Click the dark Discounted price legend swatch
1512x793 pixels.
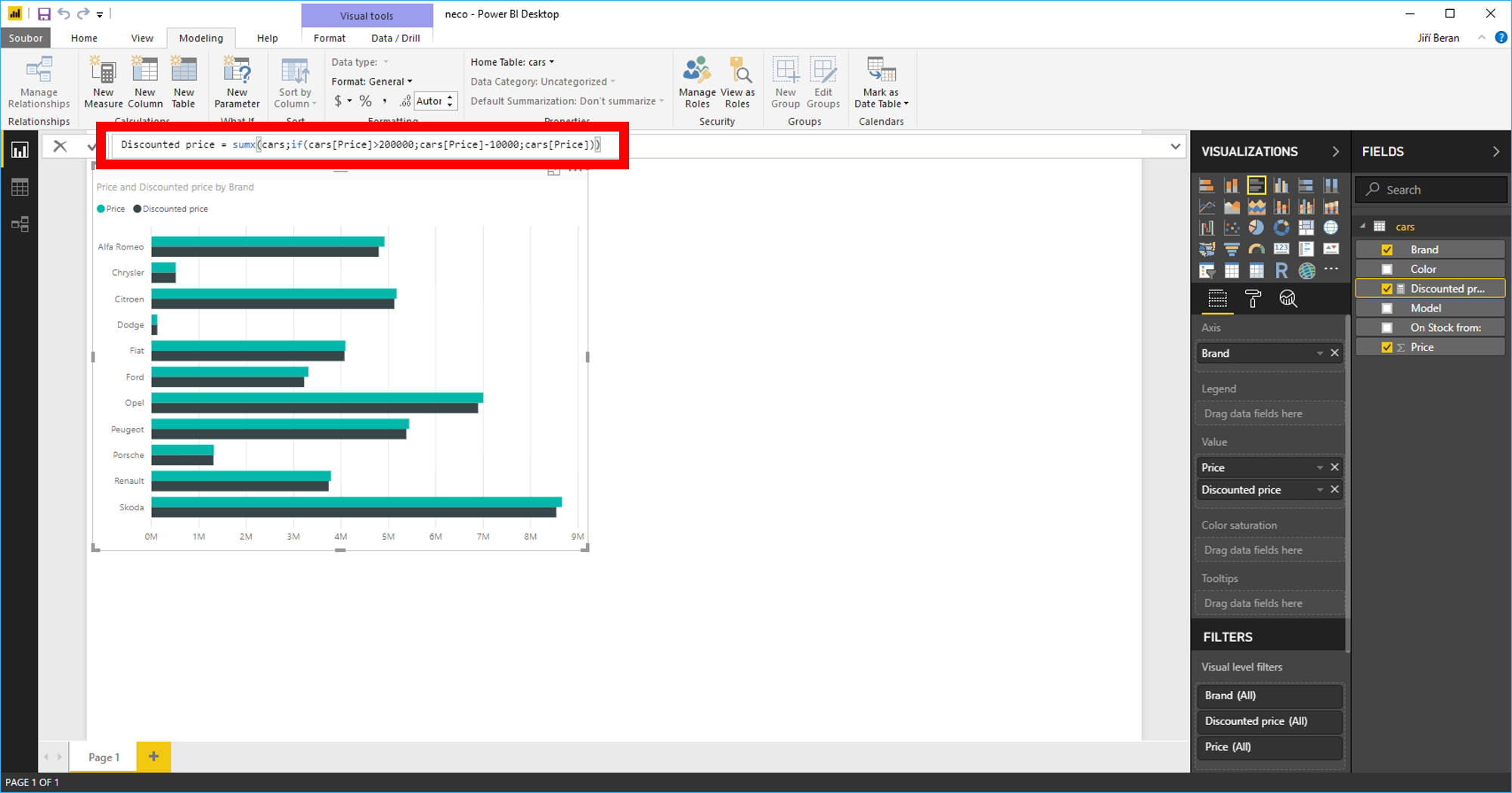point(137,209)
